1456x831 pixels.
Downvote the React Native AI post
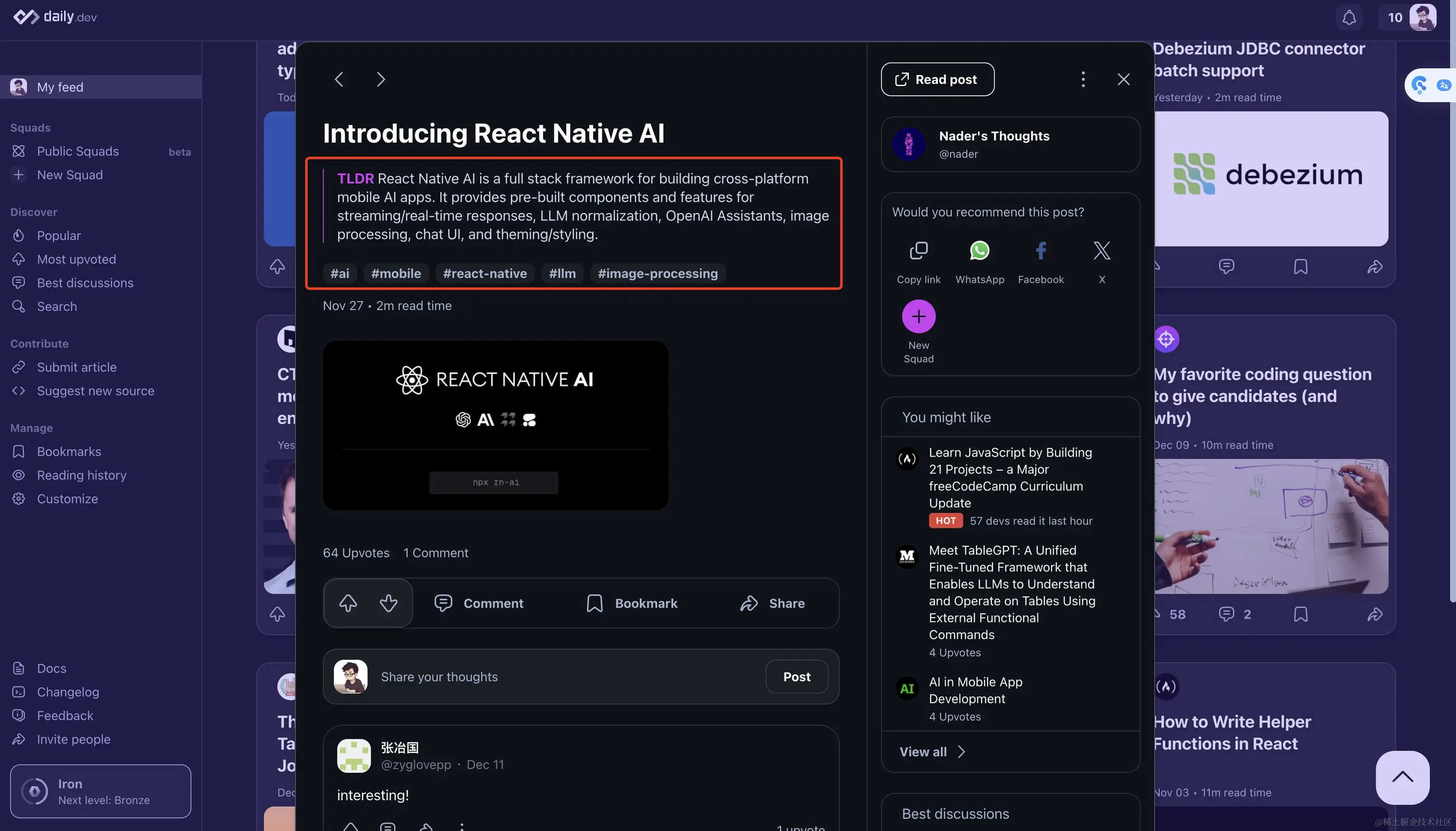click(x=389, y=603)
